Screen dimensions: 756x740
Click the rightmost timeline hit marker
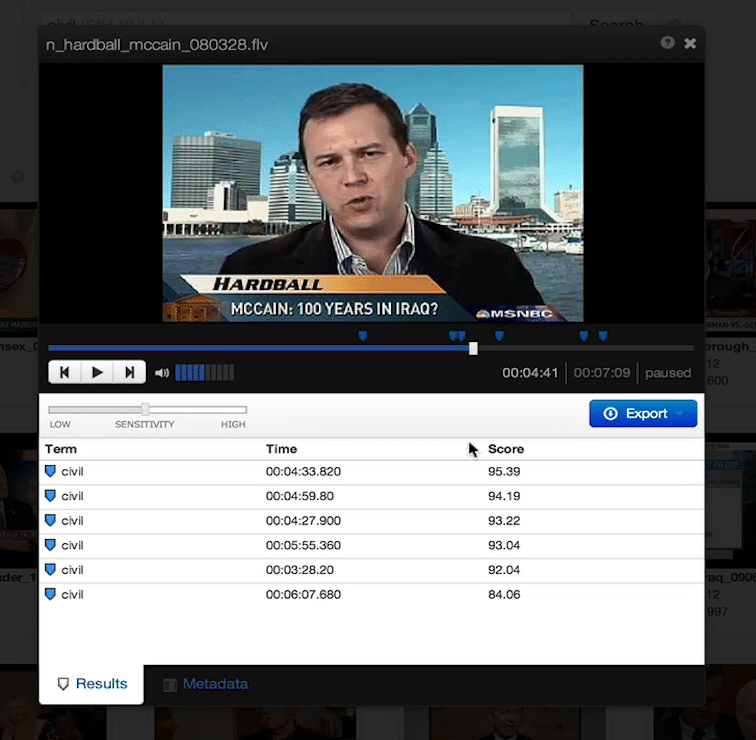pos(603,336)
